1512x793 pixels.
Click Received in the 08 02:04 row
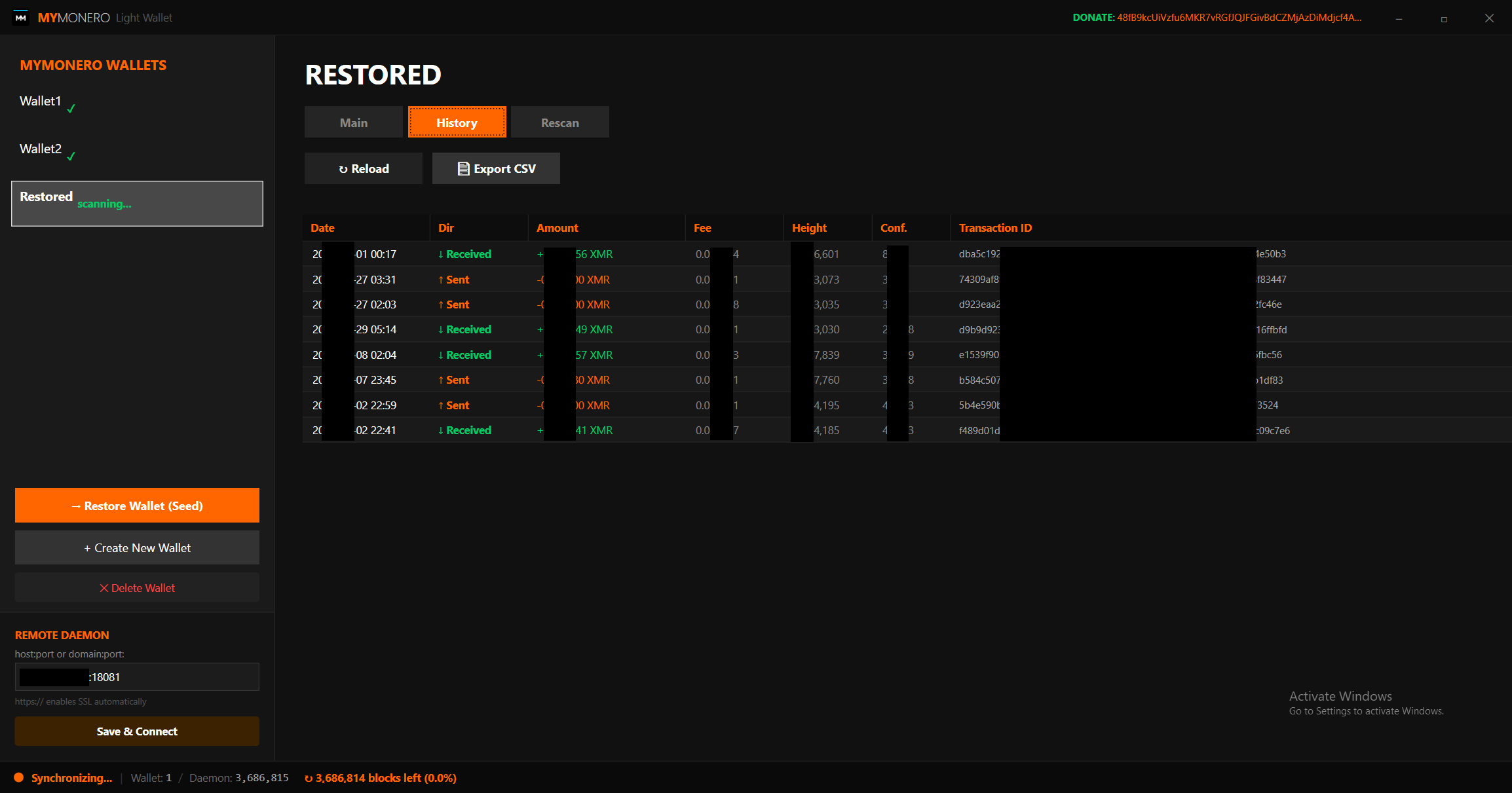pos(464,355)
